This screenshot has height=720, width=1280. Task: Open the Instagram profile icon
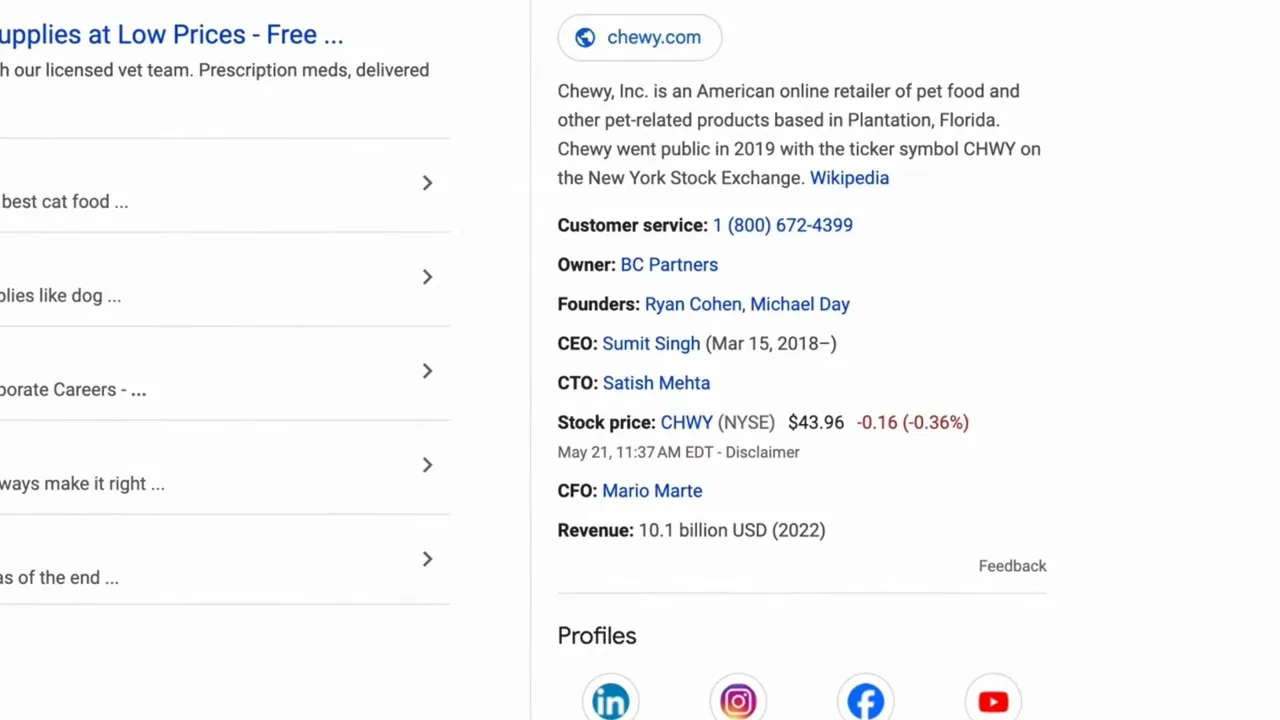(738, 701)
